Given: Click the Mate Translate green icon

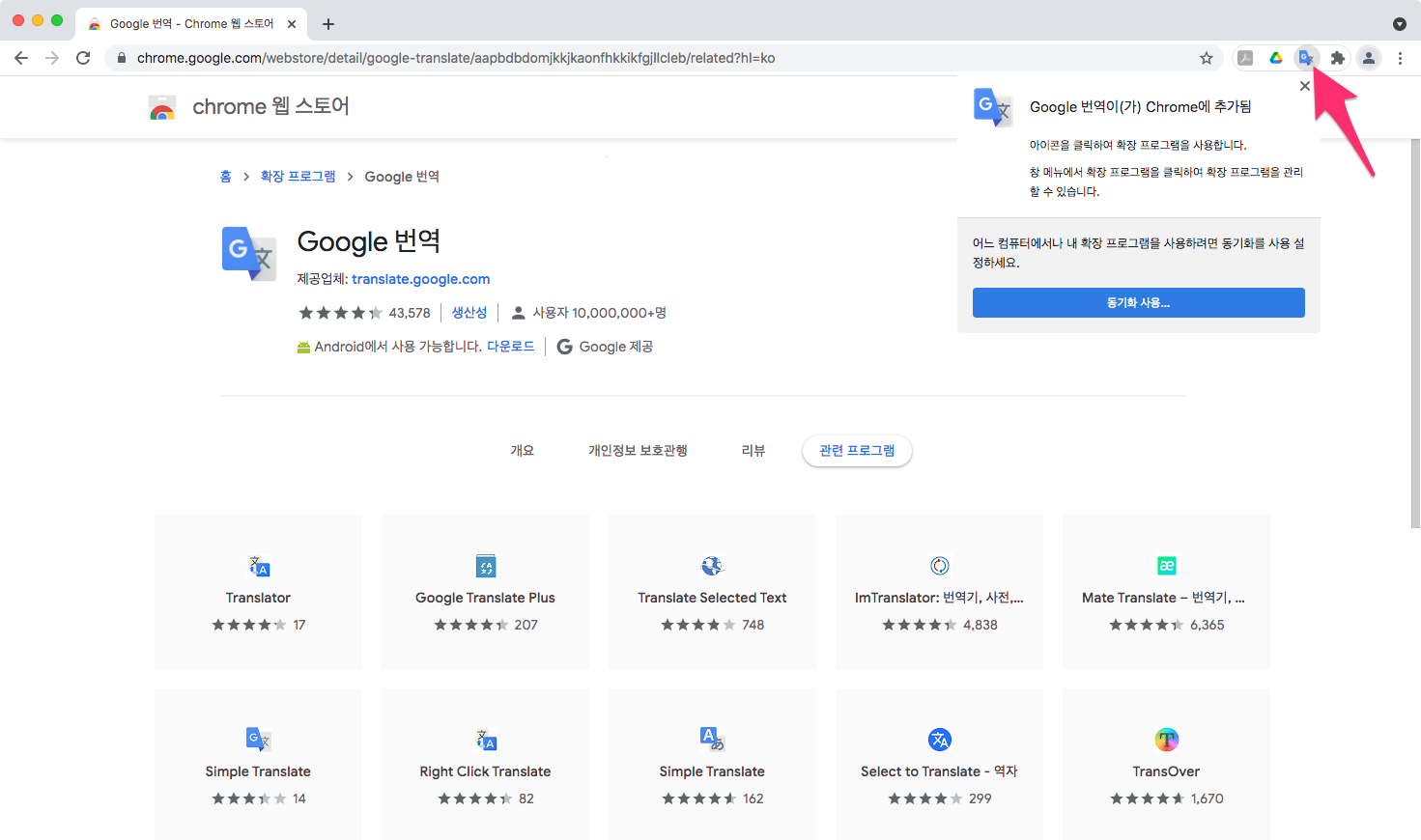Looking at the screenshot, I should coord(1167,566).
